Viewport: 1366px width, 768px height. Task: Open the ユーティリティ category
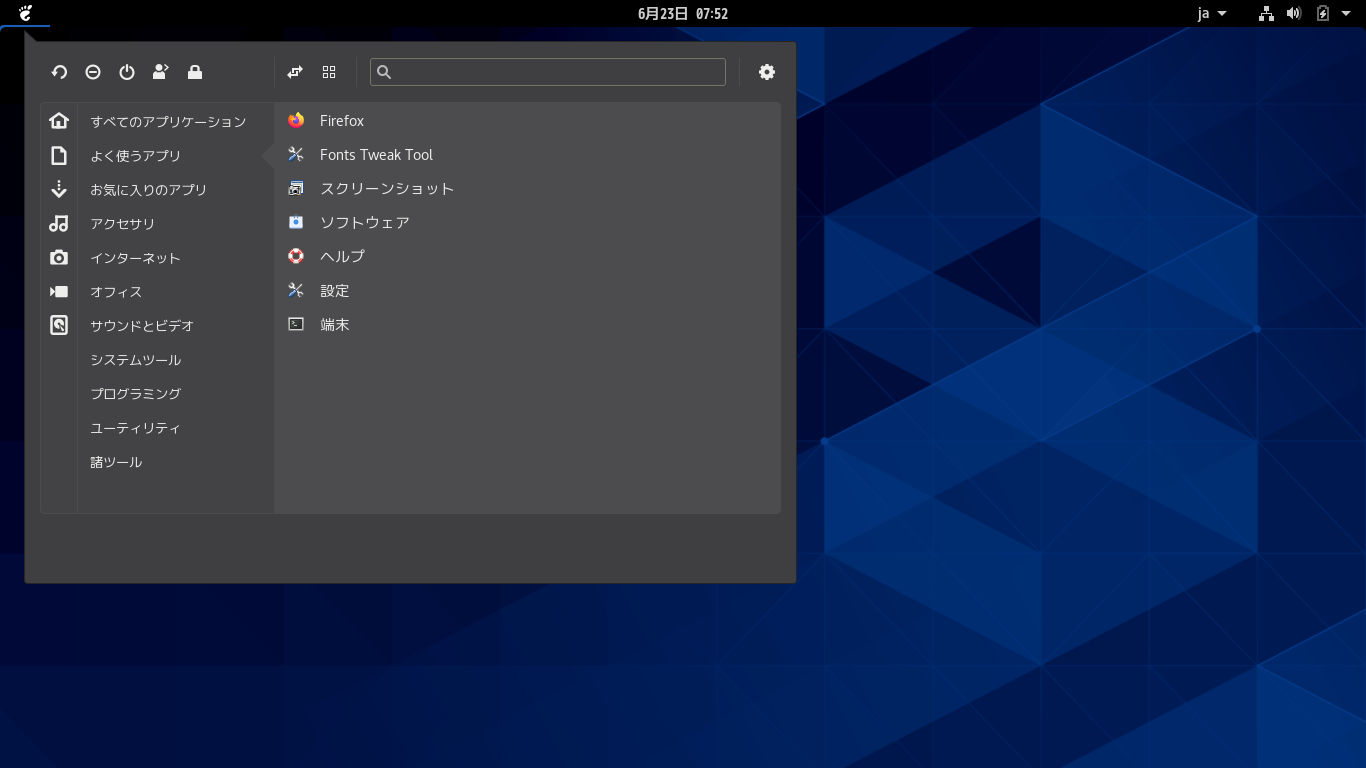(x=135, y=428)
